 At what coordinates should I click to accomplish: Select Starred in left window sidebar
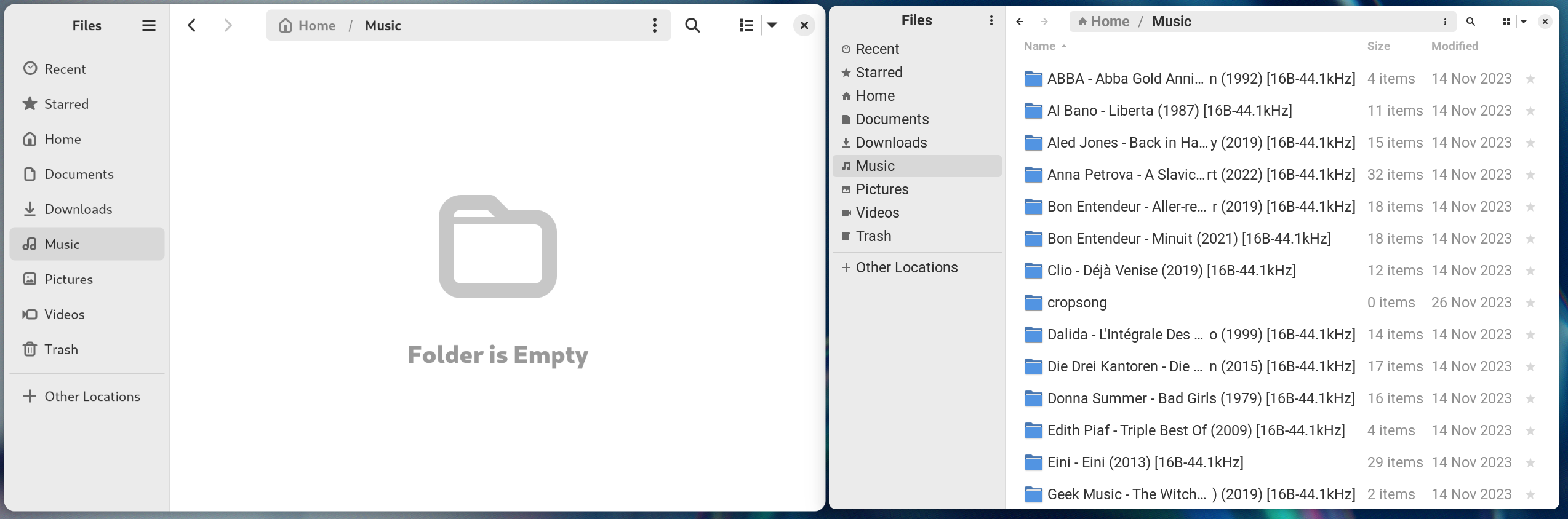click(87, 104)
